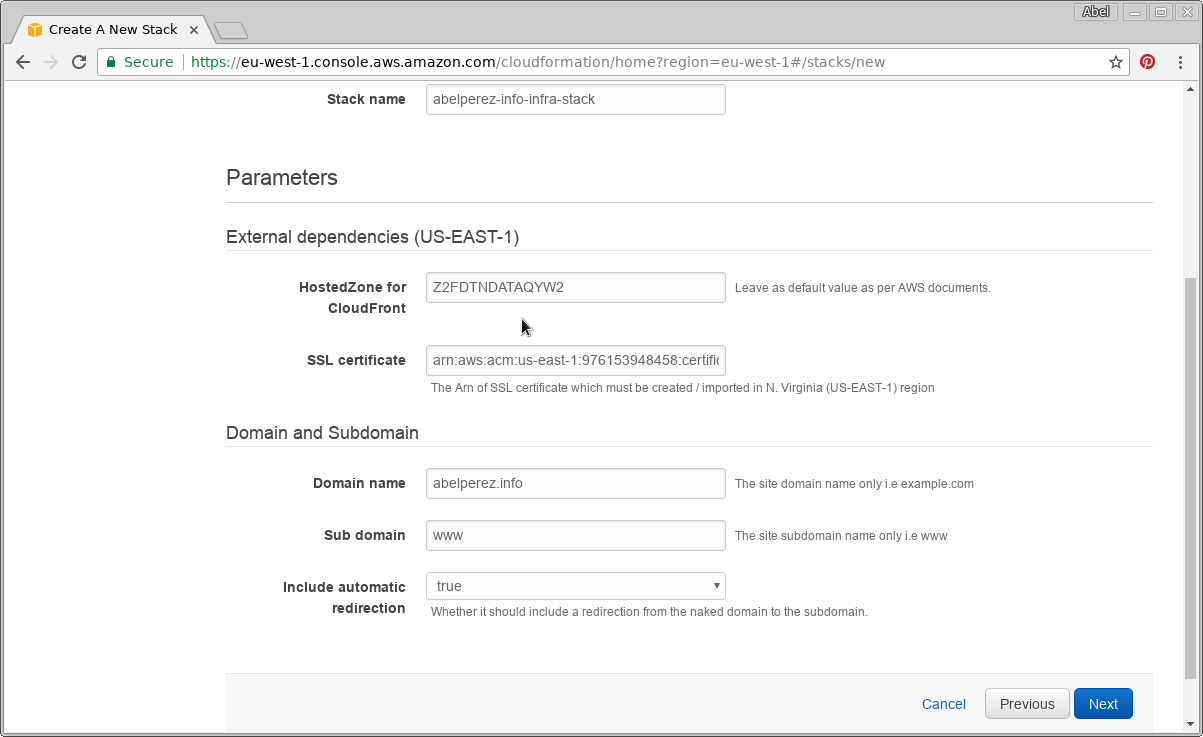Click the Pinterest extension icon
The image size is (1203, 737).
tap(1147, 62)
